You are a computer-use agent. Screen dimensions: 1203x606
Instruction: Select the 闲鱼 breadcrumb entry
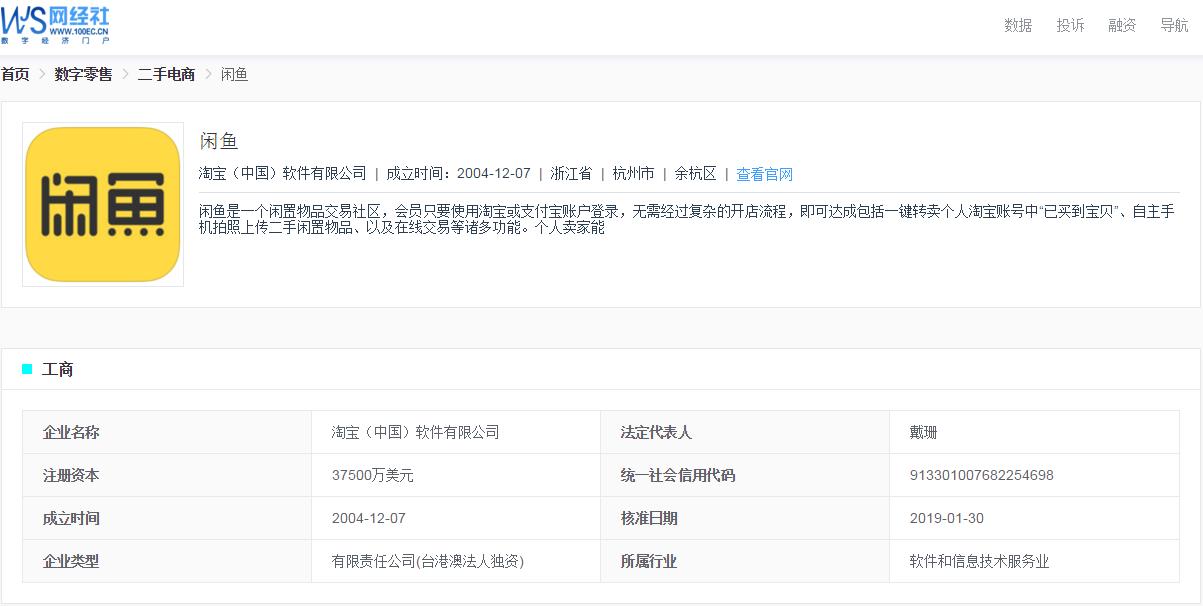pos(233,74)
